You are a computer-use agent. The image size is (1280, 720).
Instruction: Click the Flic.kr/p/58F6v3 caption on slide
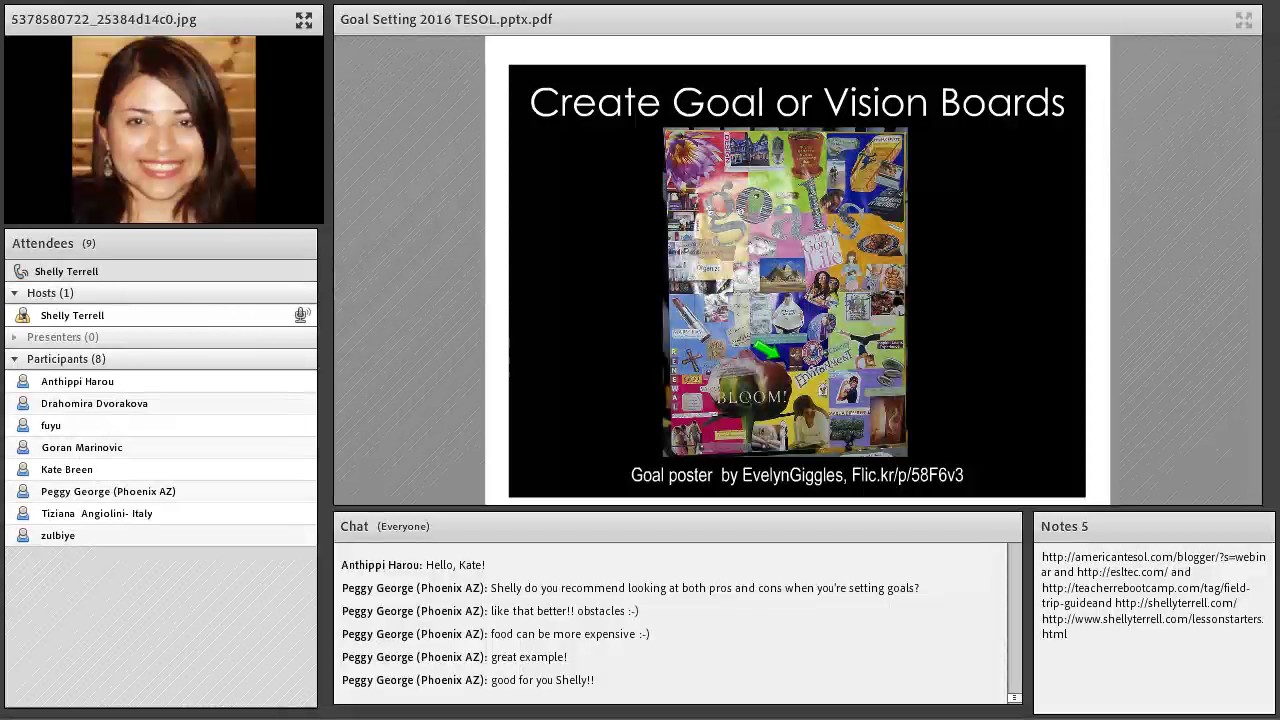coord(907,476)
